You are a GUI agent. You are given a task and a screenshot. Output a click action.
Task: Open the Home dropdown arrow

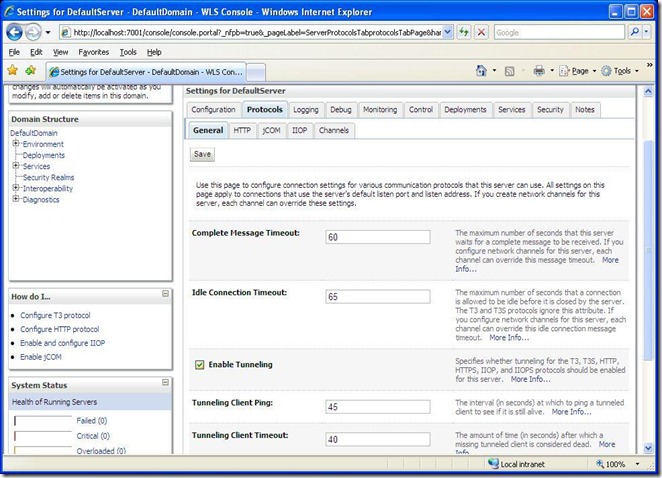pyautogui.click(x=494, y=71)
